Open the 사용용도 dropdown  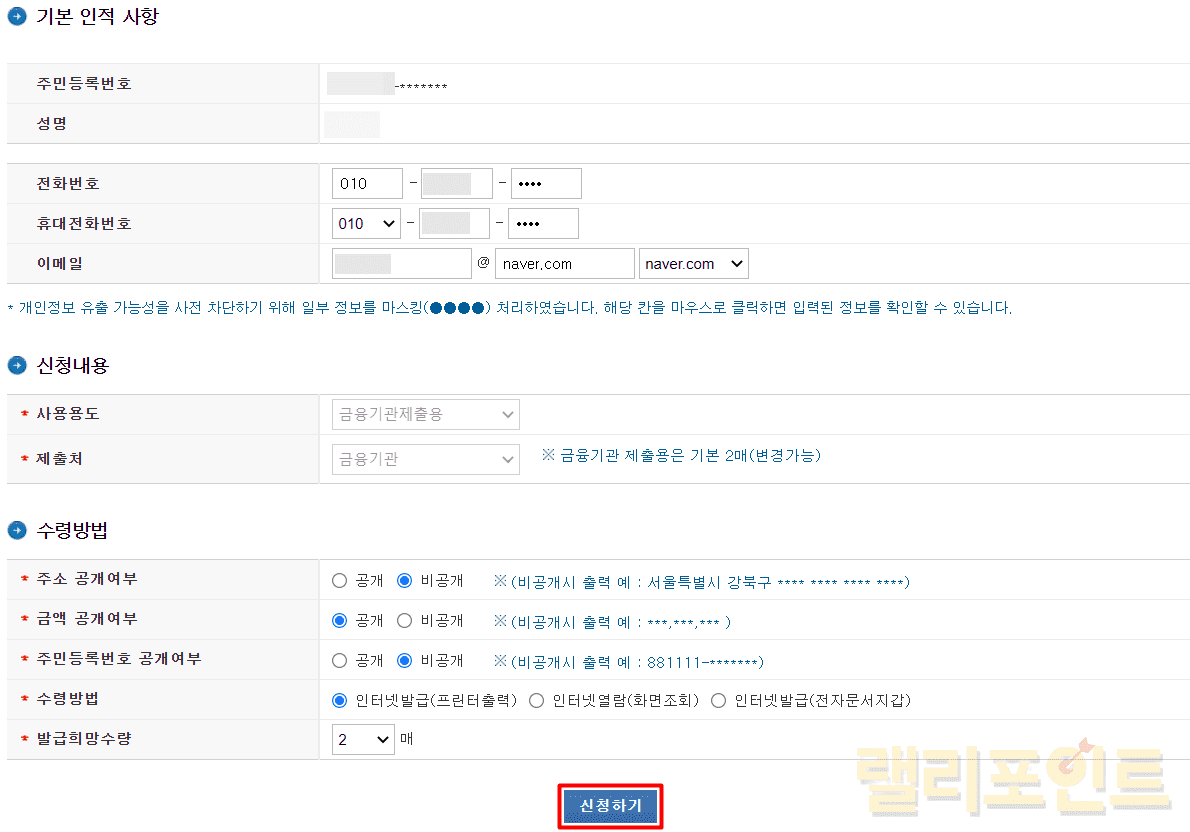[425, 414]
